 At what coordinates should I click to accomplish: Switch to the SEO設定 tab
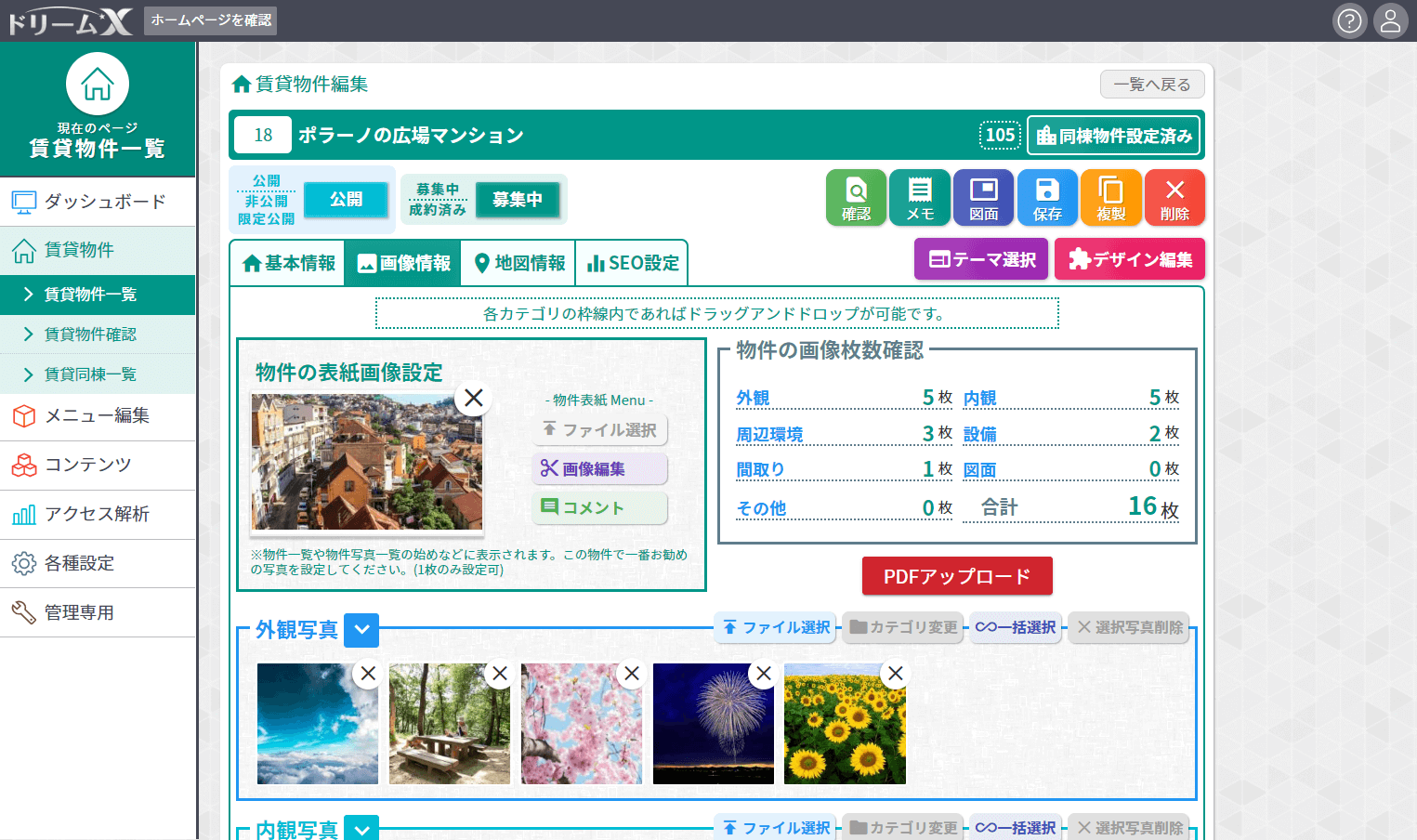point(632,264)
